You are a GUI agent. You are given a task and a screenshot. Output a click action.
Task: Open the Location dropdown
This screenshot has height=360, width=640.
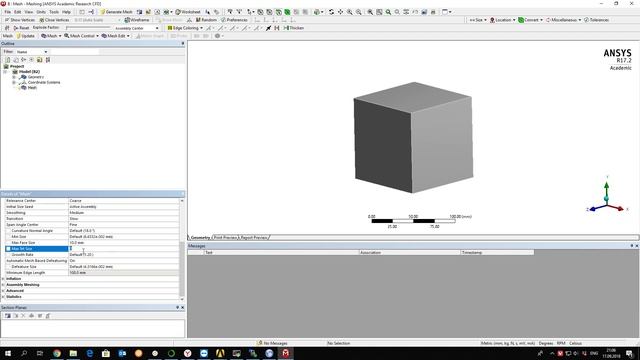pos(502,20)
